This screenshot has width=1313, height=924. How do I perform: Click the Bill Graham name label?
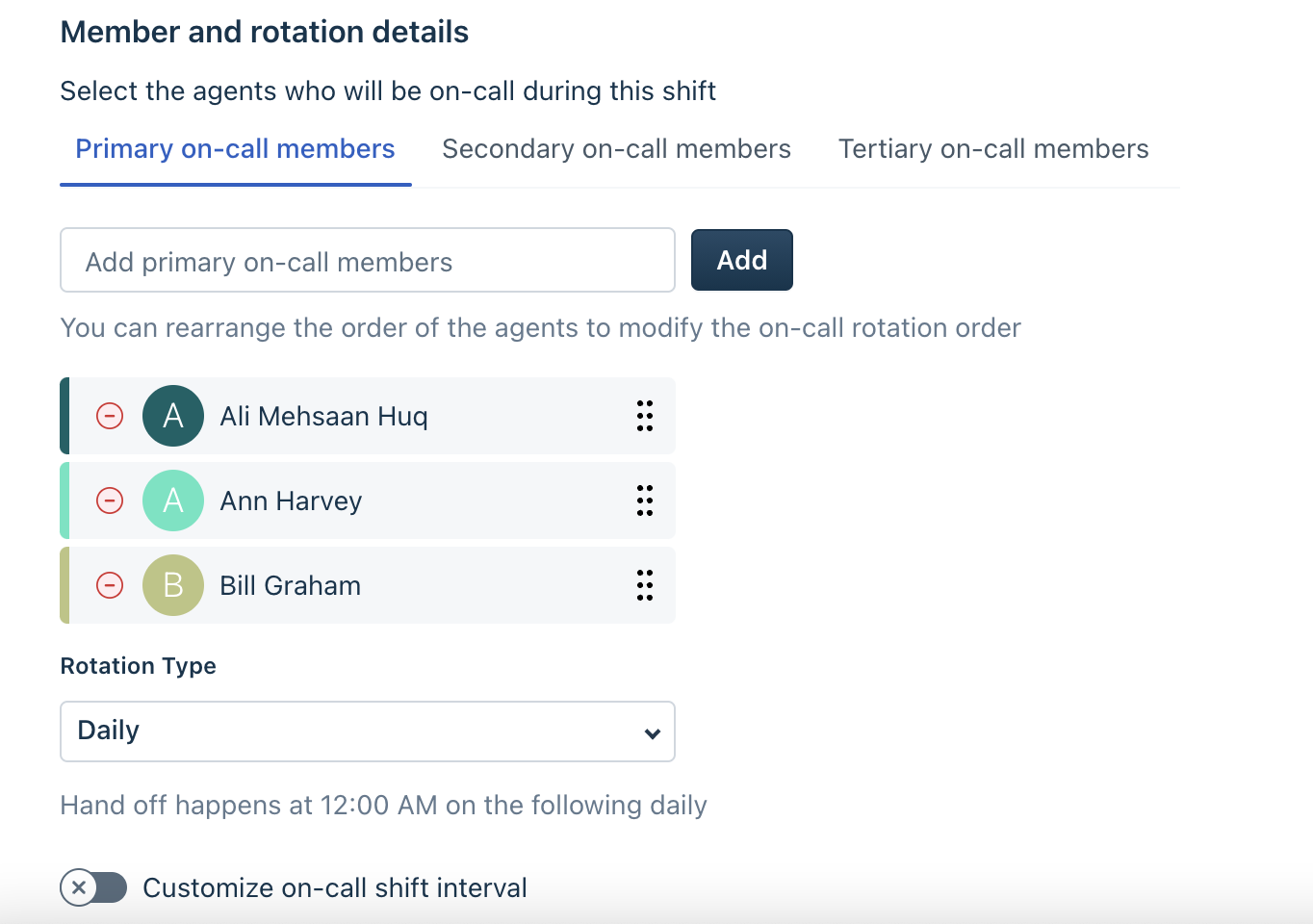tap(290, 586)
